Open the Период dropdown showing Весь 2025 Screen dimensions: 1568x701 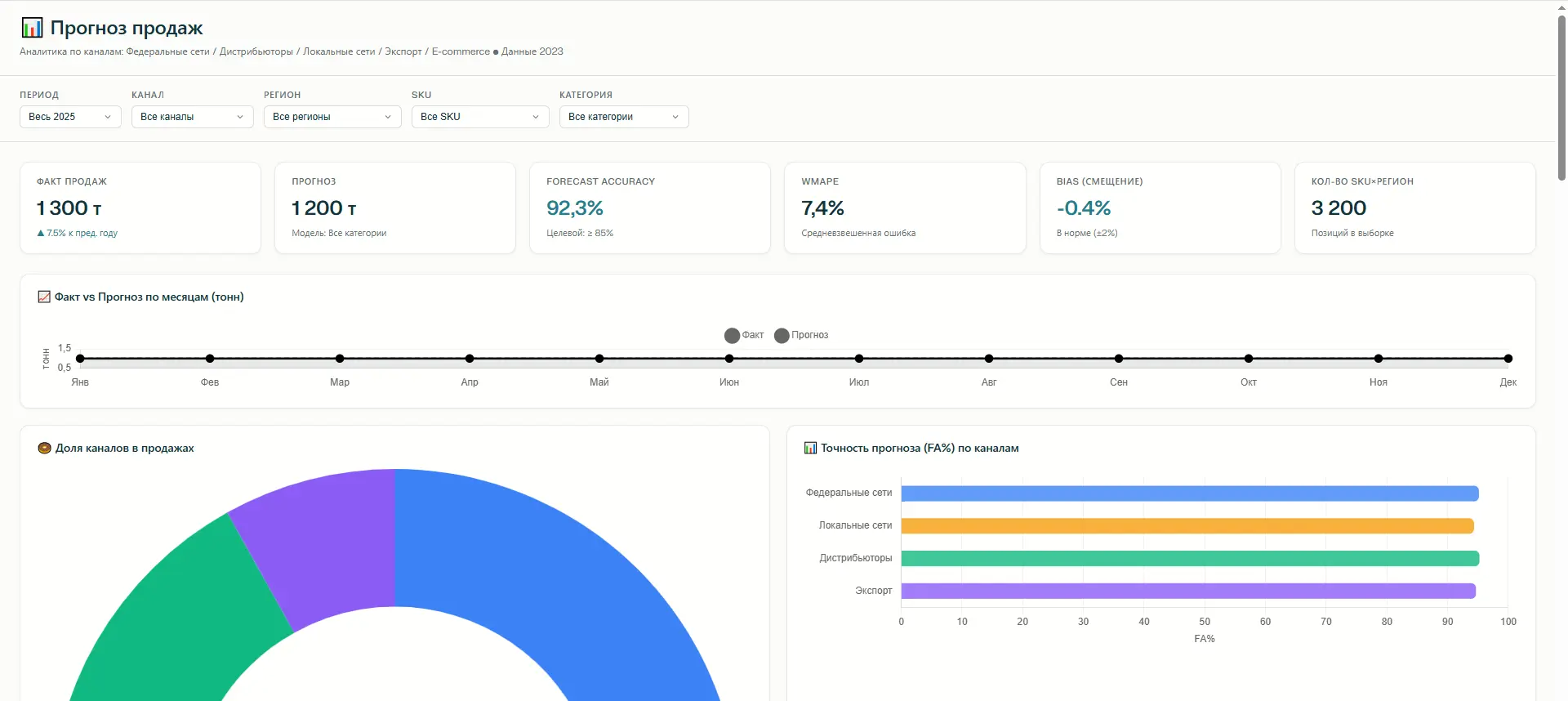coord(70,117)
